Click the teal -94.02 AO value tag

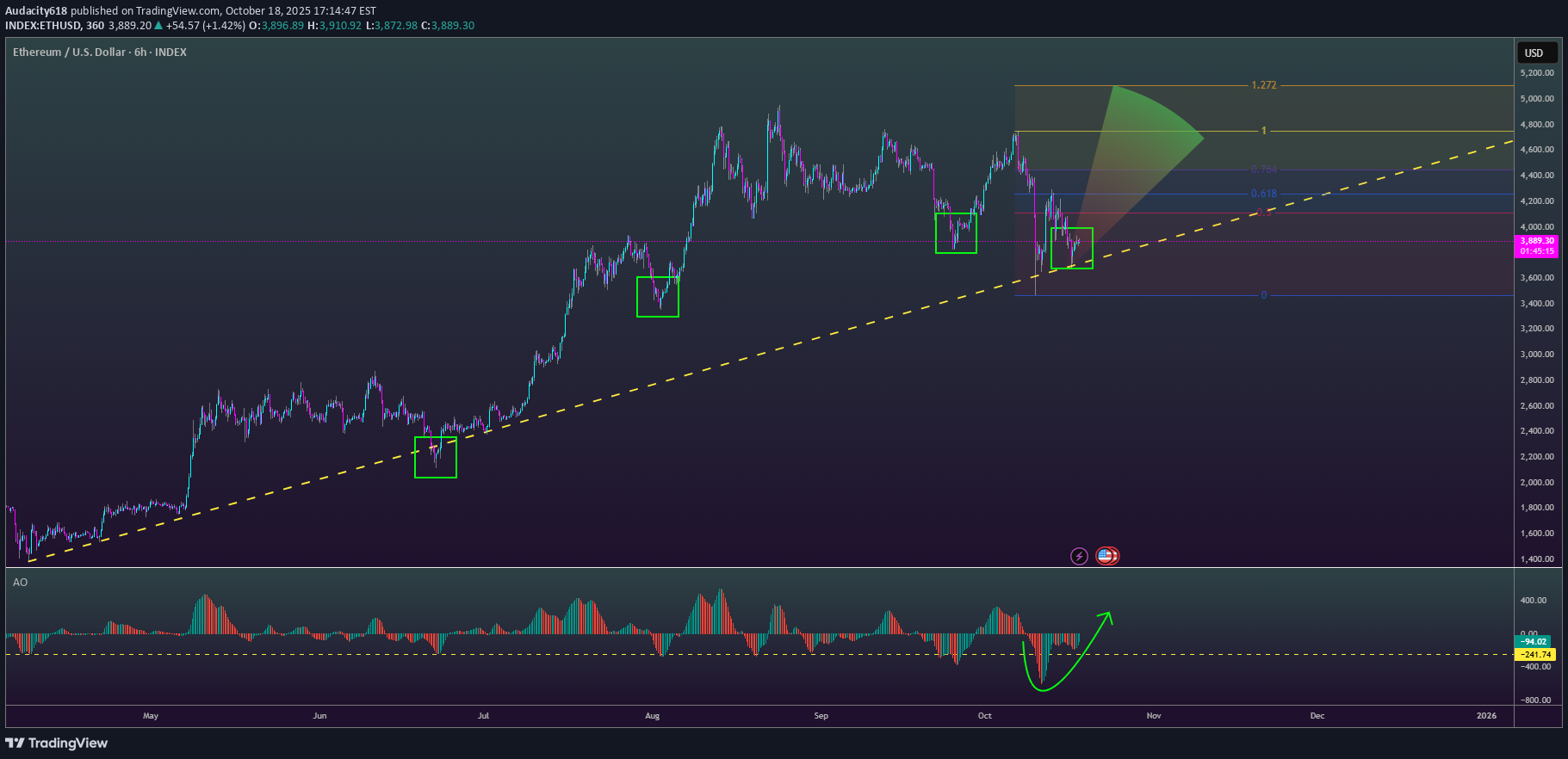click(x=1533, y=641)
